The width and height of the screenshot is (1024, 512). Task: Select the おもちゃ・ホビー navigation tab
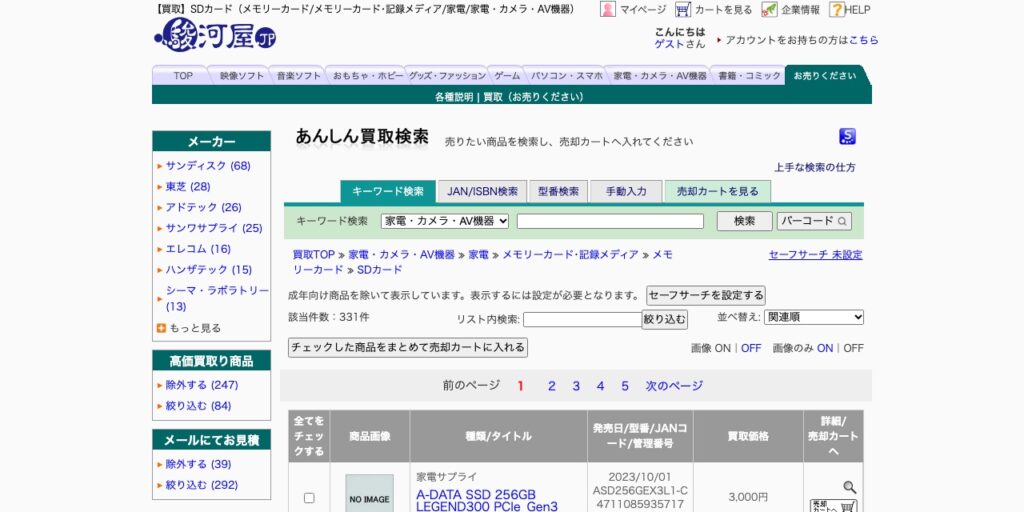(368, 76)
